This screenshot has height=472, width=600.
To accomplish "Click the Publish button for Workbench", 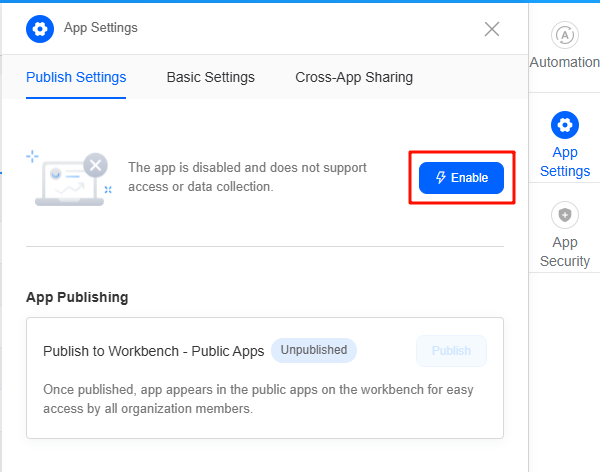I will pyautogui.click(x=452, y=351).
